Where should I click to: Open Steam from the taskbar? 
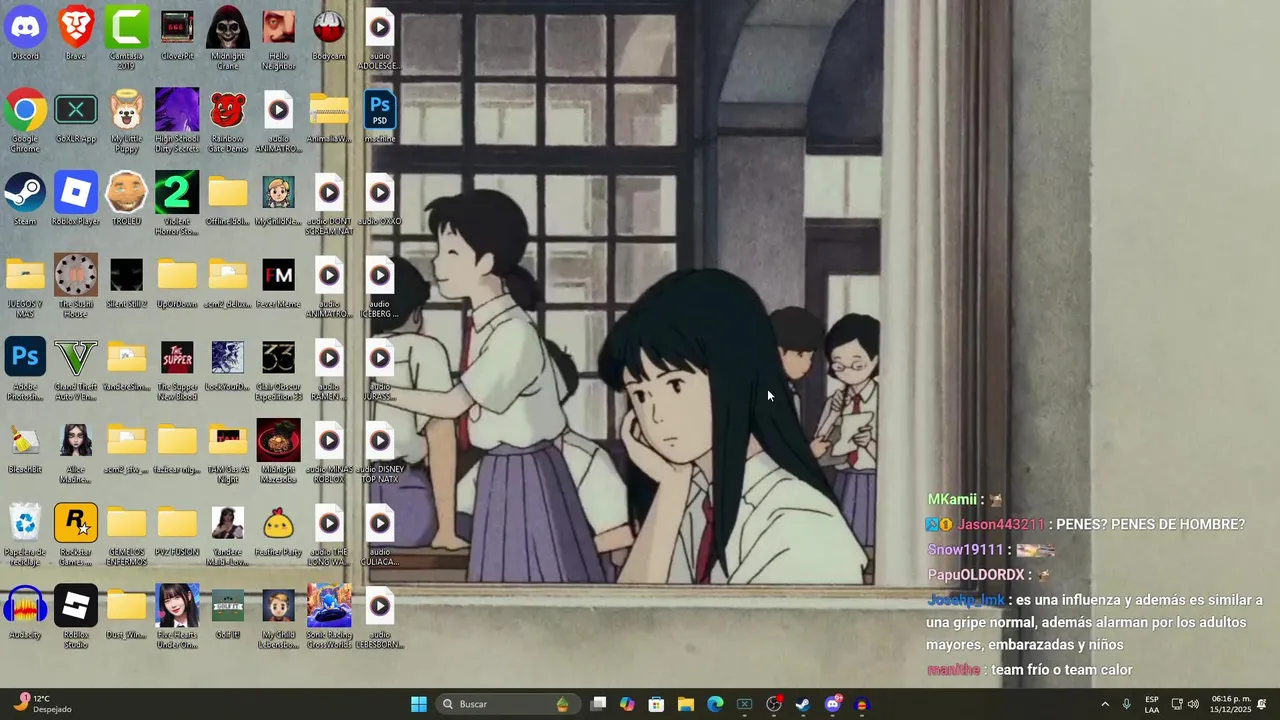803,704
